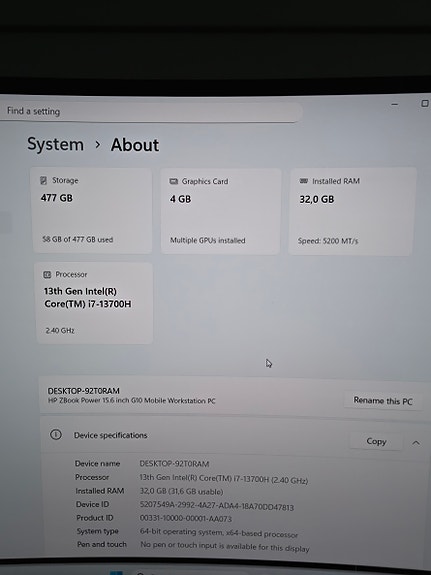This screenshot has height=575, width=431.
Task: Click the Find a setting search box
Action: click(150, 111)
